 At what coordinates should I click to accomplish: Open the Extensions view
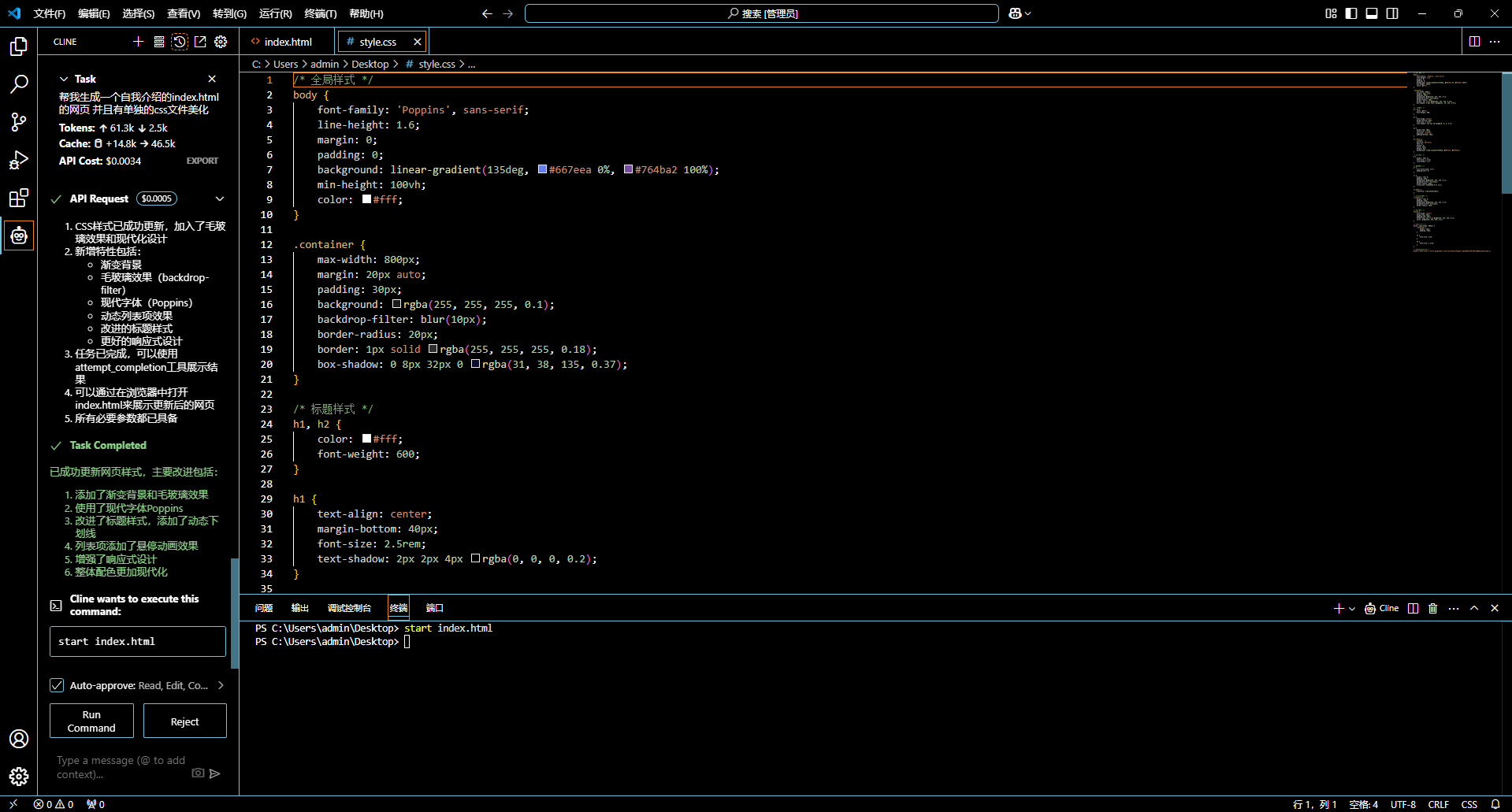click(19, 198)
